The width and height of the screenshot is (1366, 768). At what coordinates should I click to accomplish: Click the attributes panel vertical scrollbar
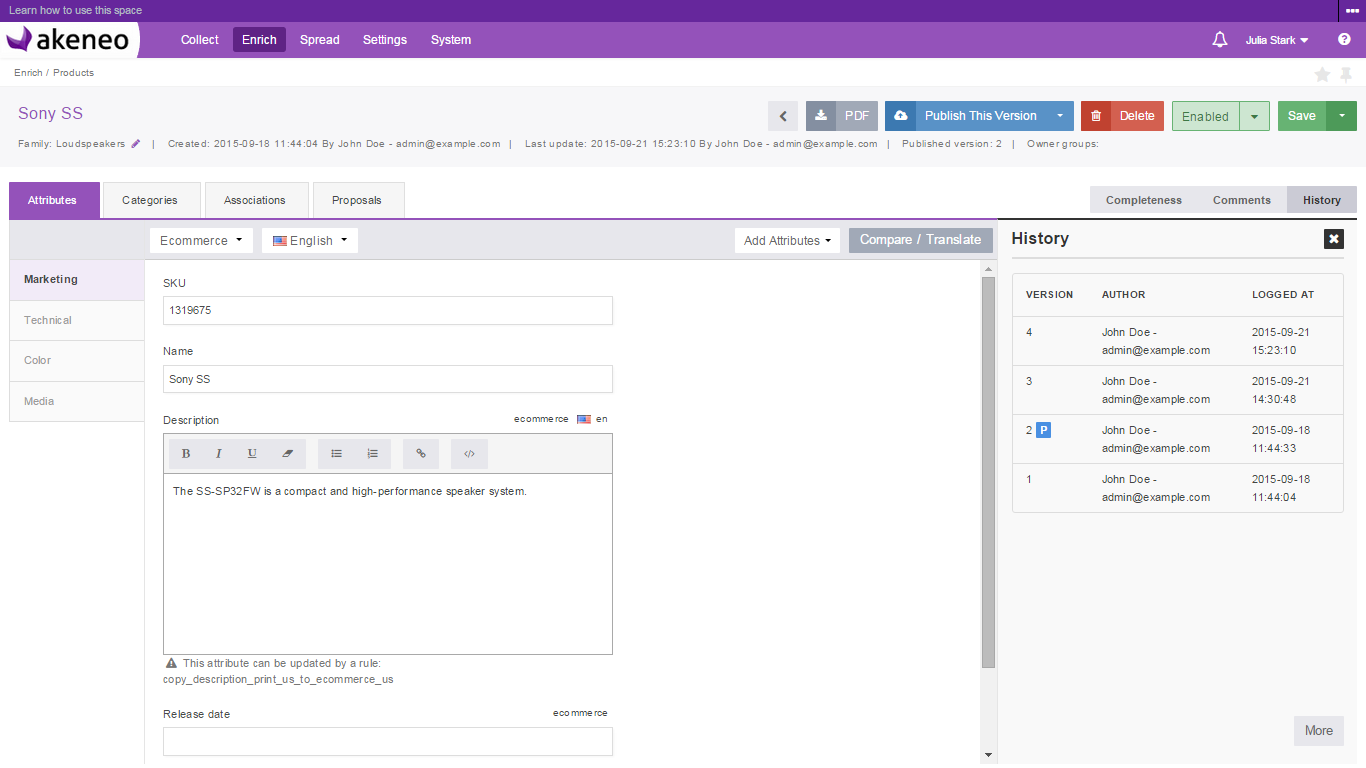[989, 472]
